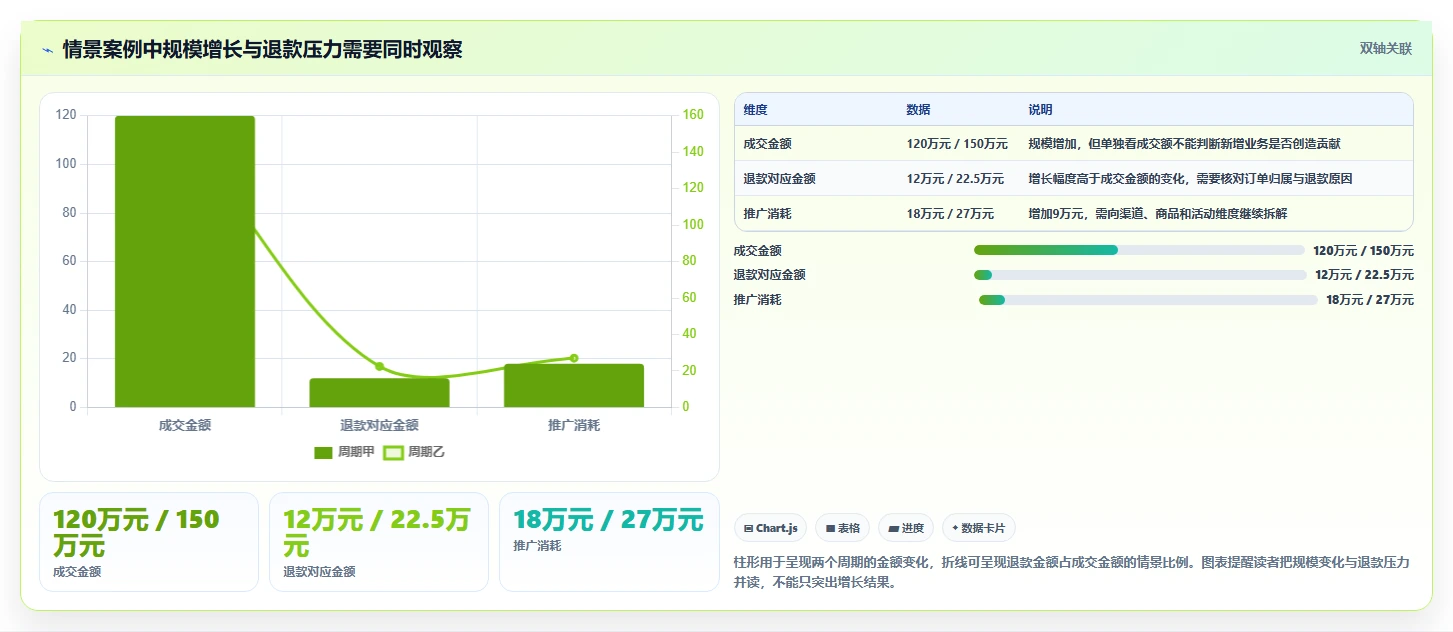Click the paragraph starting 柱形用于呈现
Viewport: 1453px width, 632px height.
tap(1072, 572)
